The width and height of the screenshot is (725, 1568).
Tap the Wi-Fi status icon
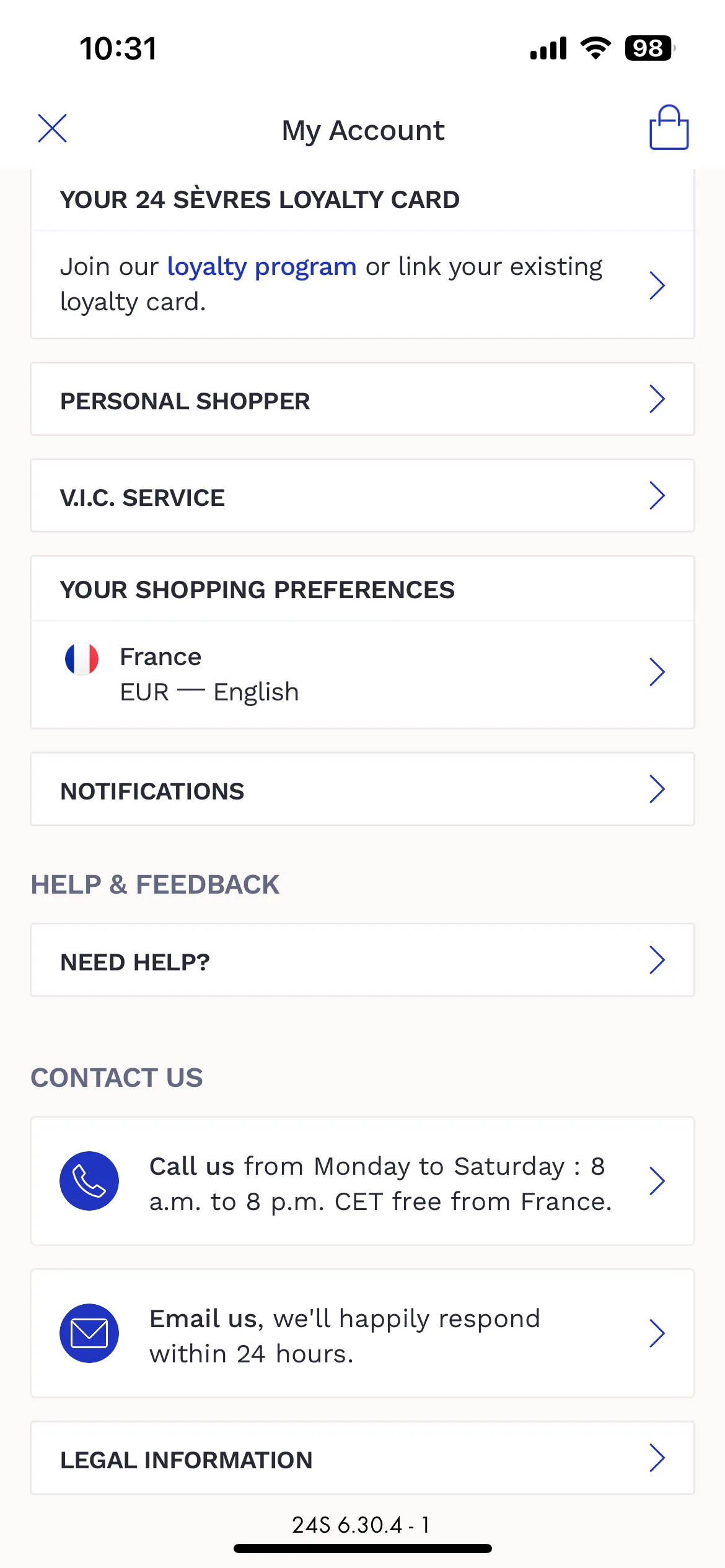(x=595, y=48)
